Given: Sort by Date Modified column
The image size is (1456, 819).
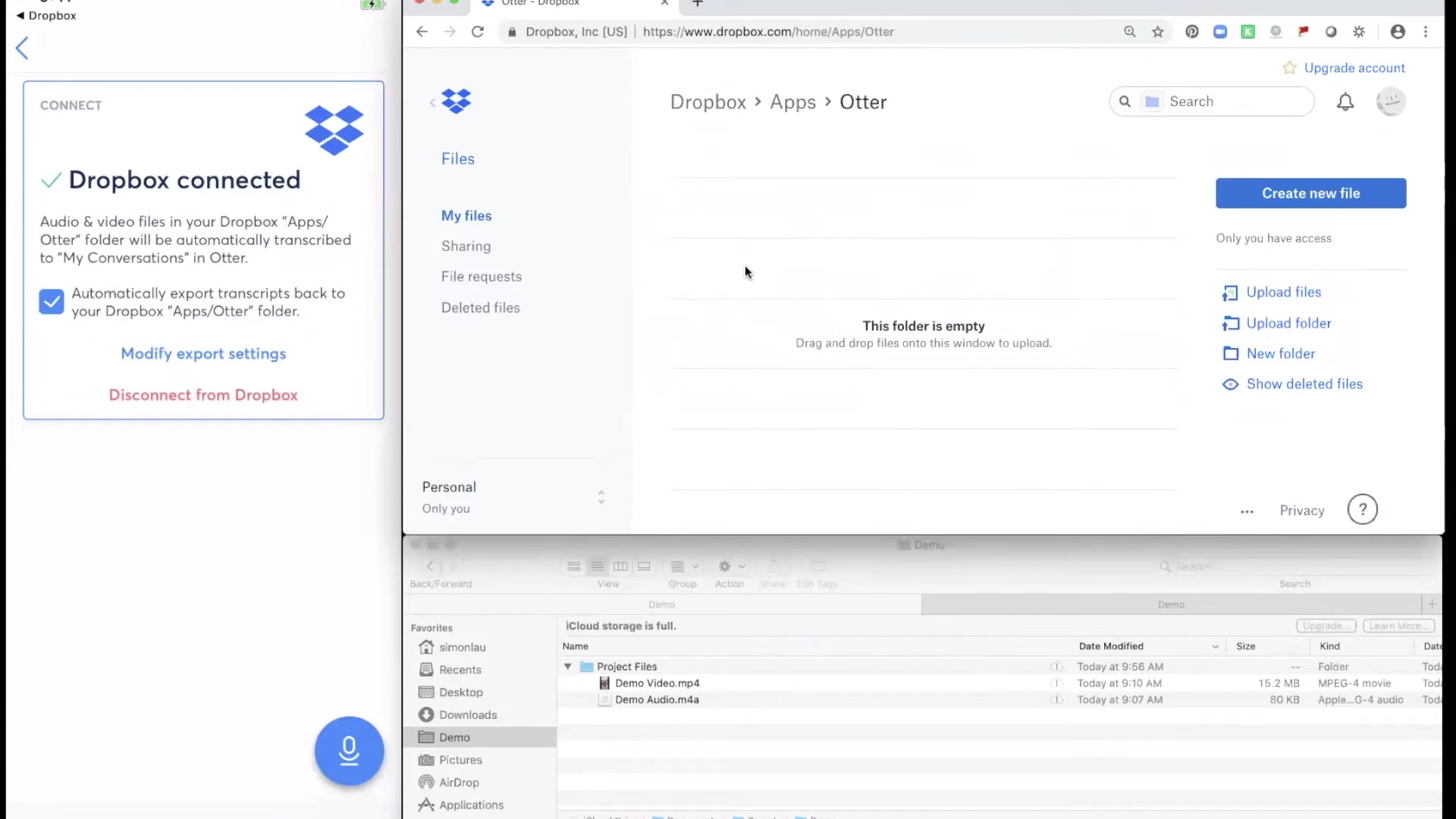Looking at the screenshot, I should pyautogui.click(x=1111, y=647).
